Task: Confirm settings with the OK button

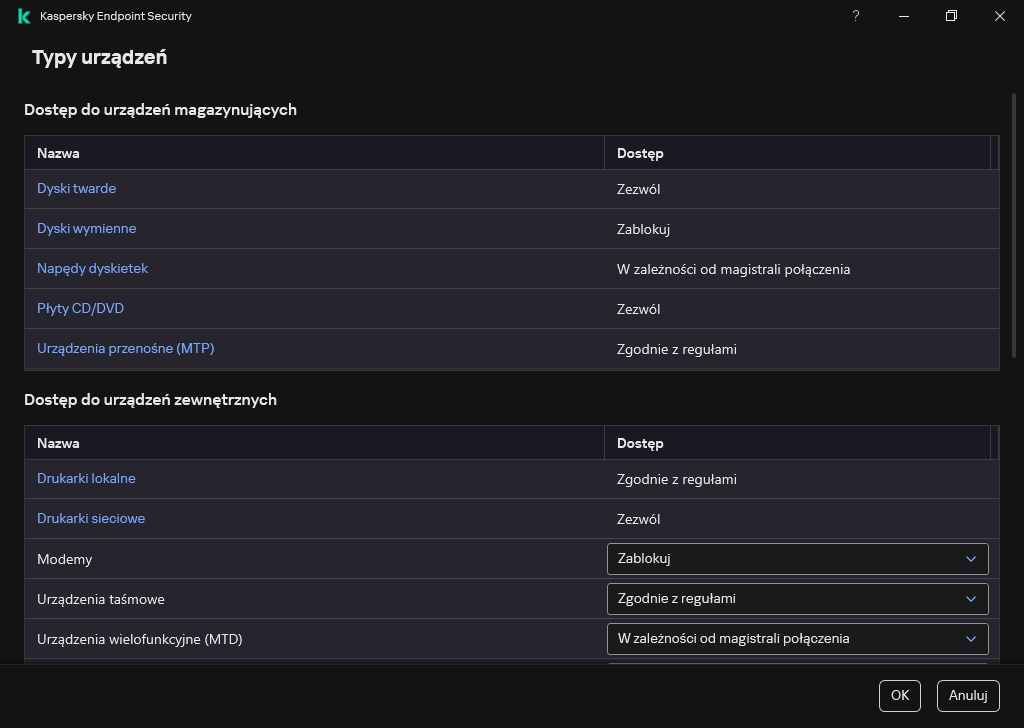Action: click(899, 696)
